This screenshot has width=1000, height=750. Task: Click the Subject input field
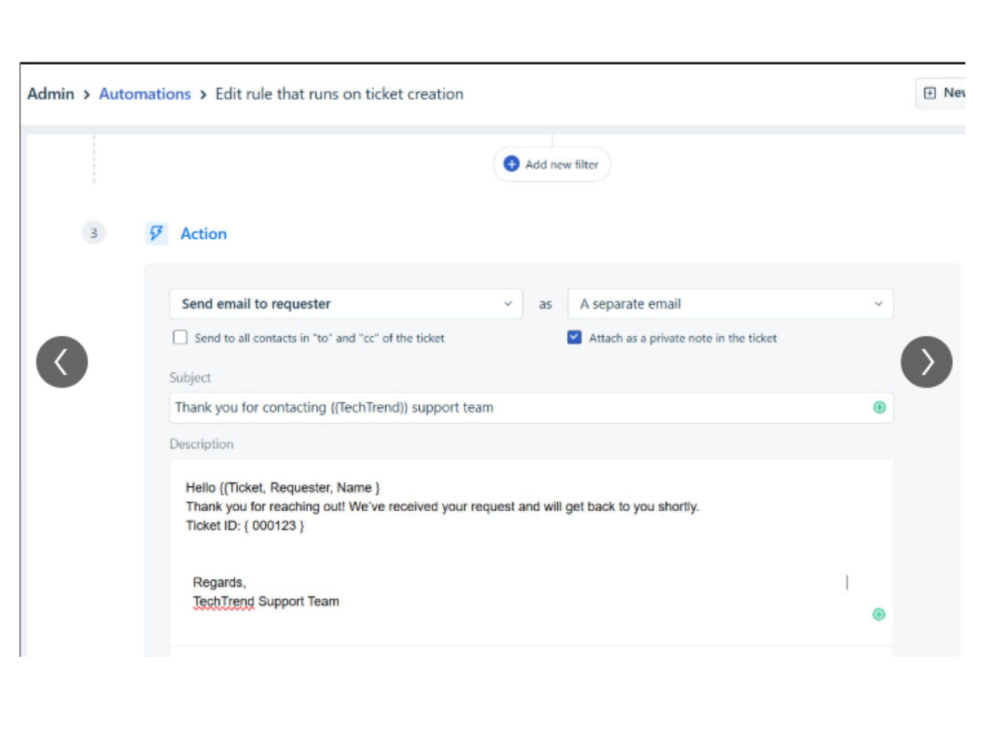point(531,408)
